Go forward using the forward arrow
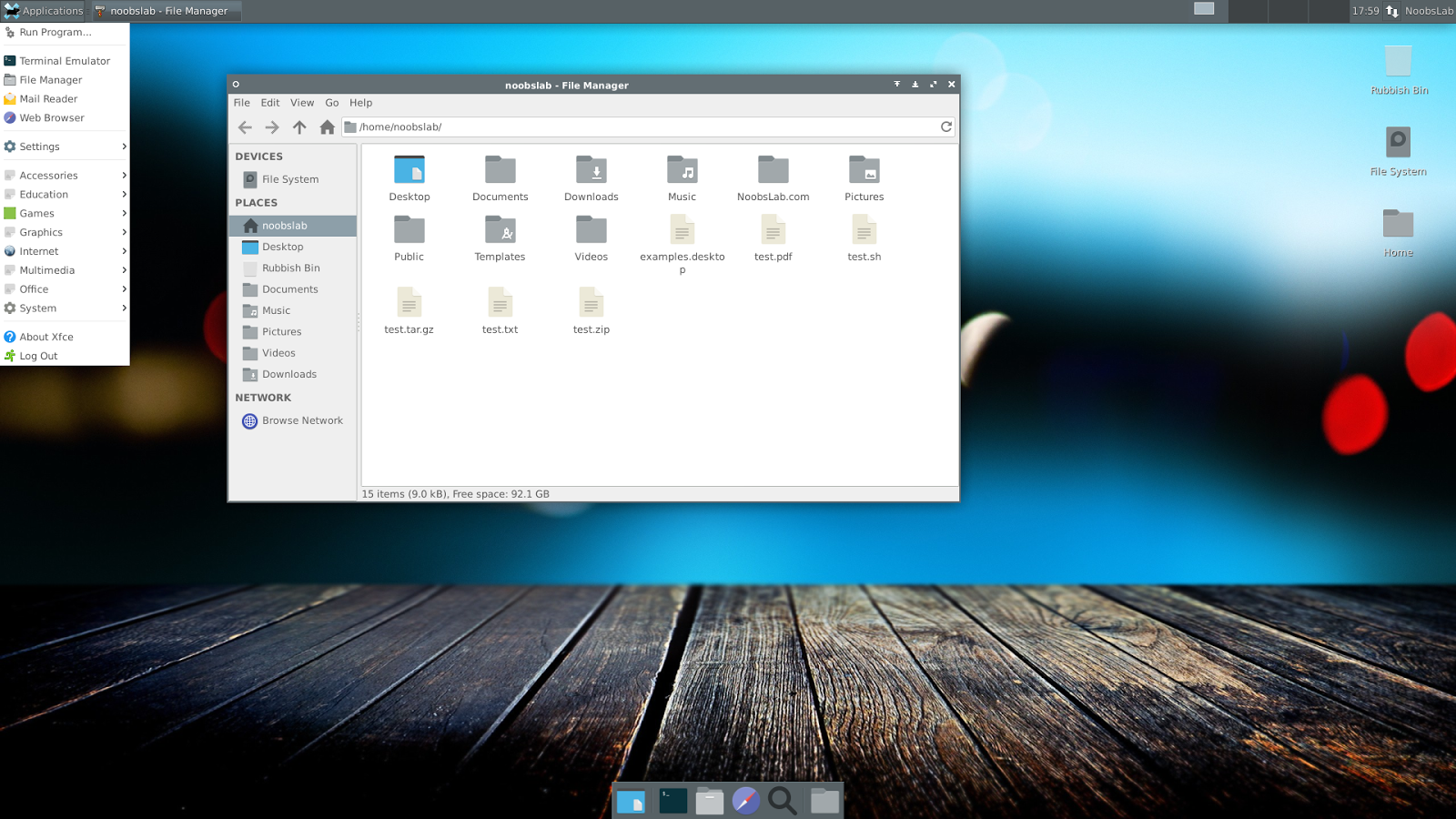The width and height of the screenshot is (1456, 819). pos(272,127)
